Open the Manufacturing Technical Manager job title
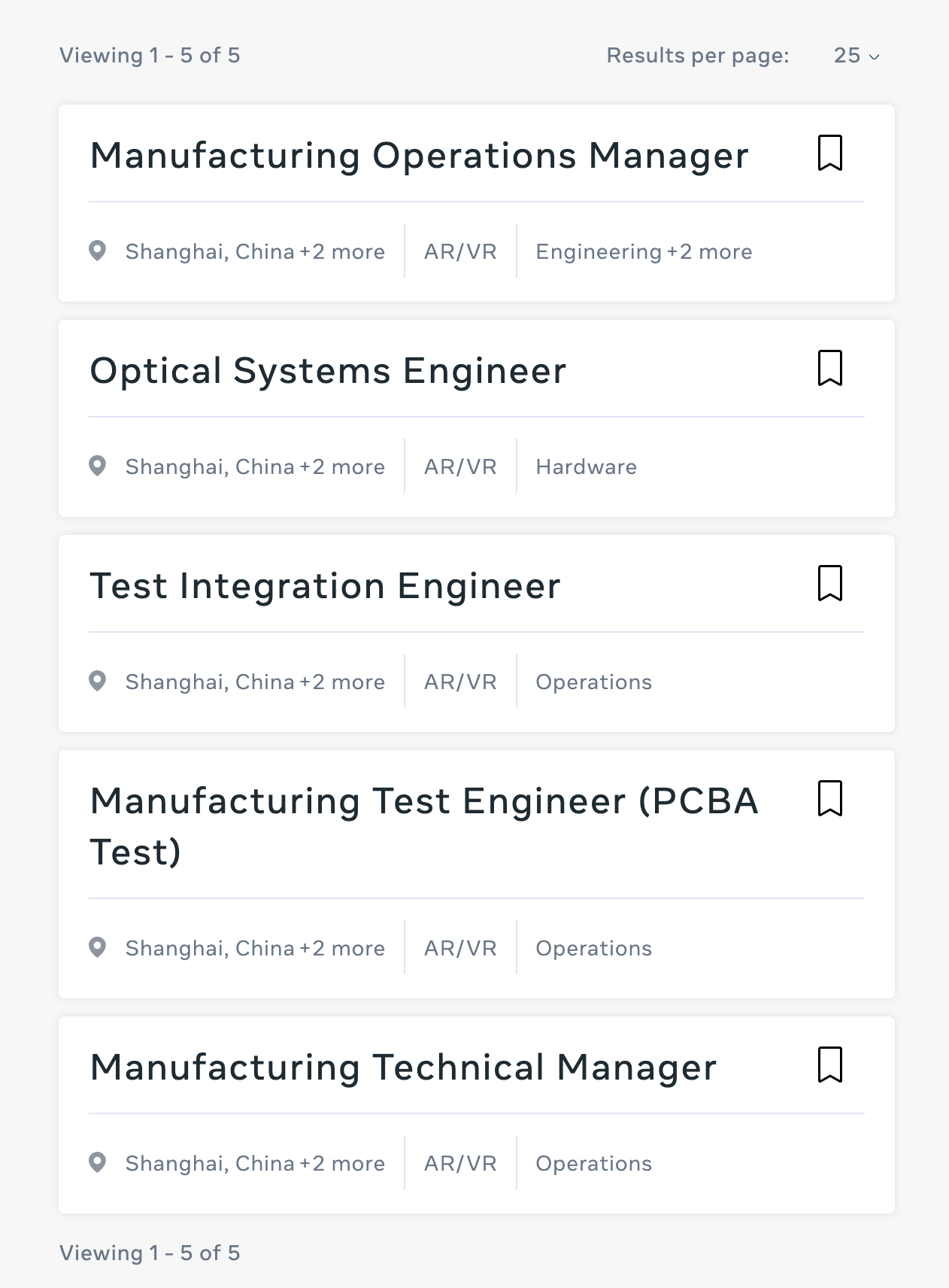 (x=403, y=1068)
